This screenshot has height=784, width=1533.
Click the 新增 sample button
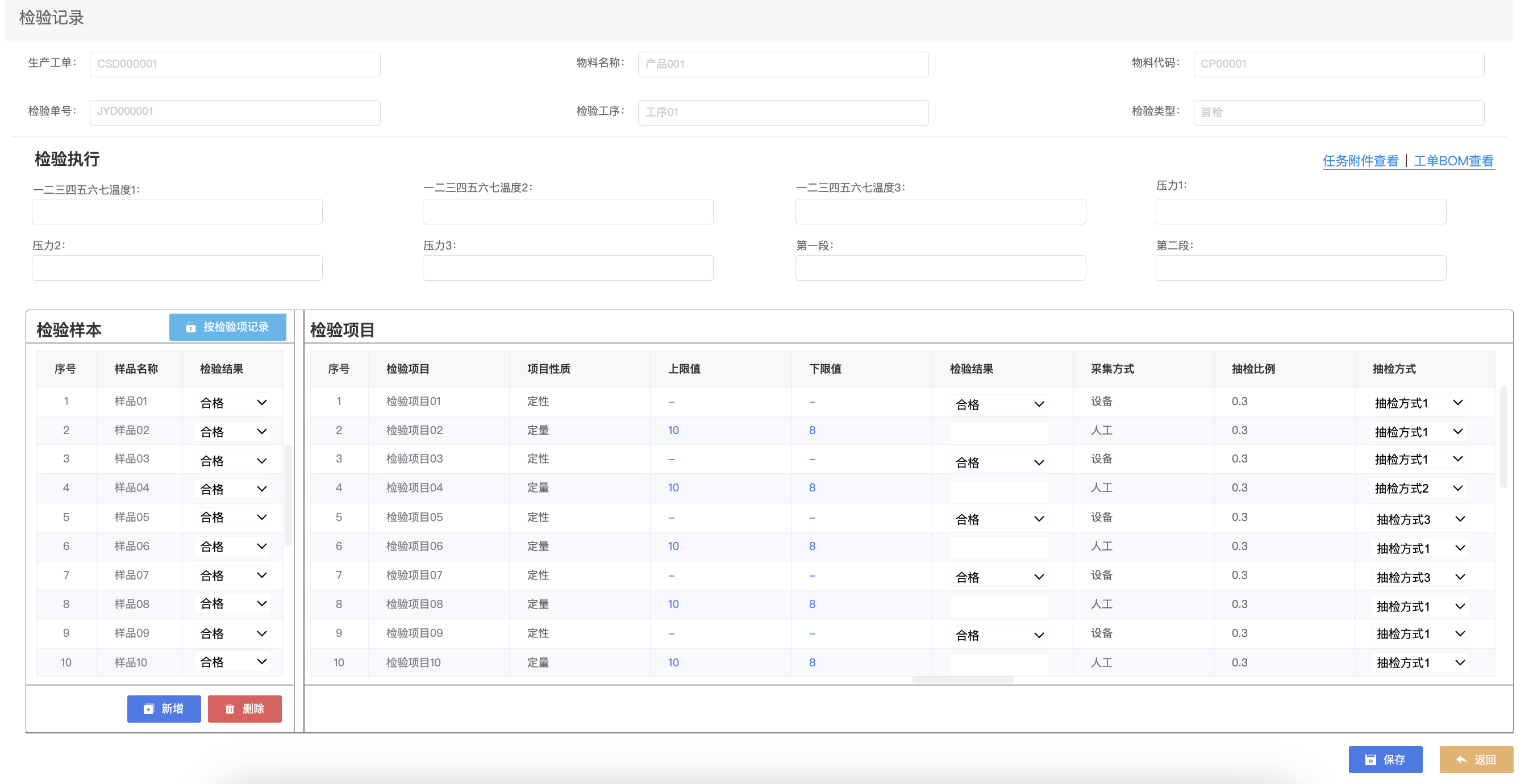[x=164, y=708]
